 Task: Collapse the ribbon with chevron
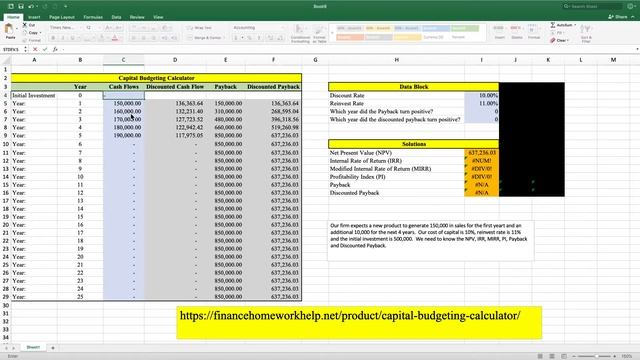point(633,17)
